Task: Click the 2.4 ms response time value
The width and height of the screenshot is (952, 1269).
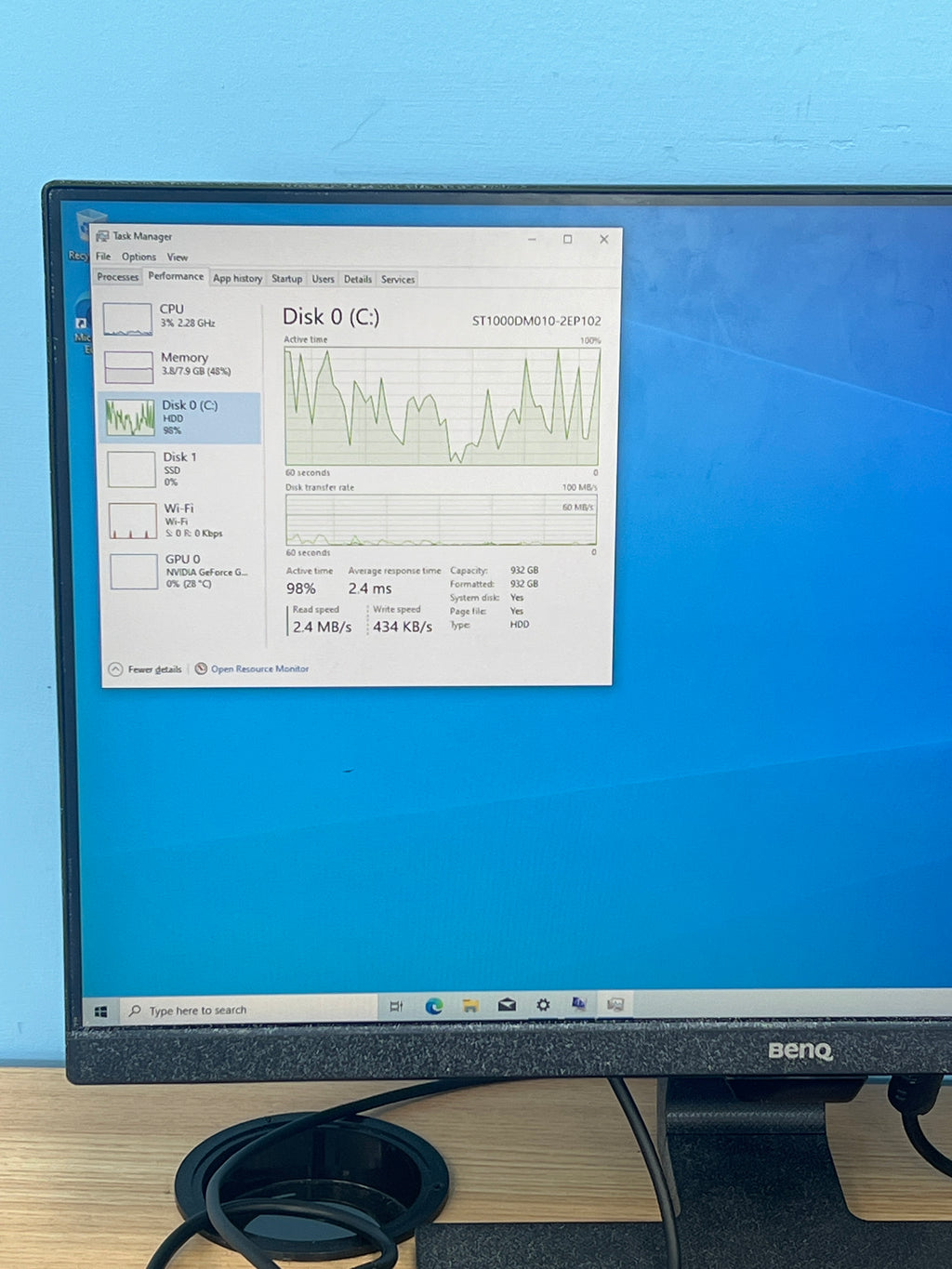Action: point(370,588)
